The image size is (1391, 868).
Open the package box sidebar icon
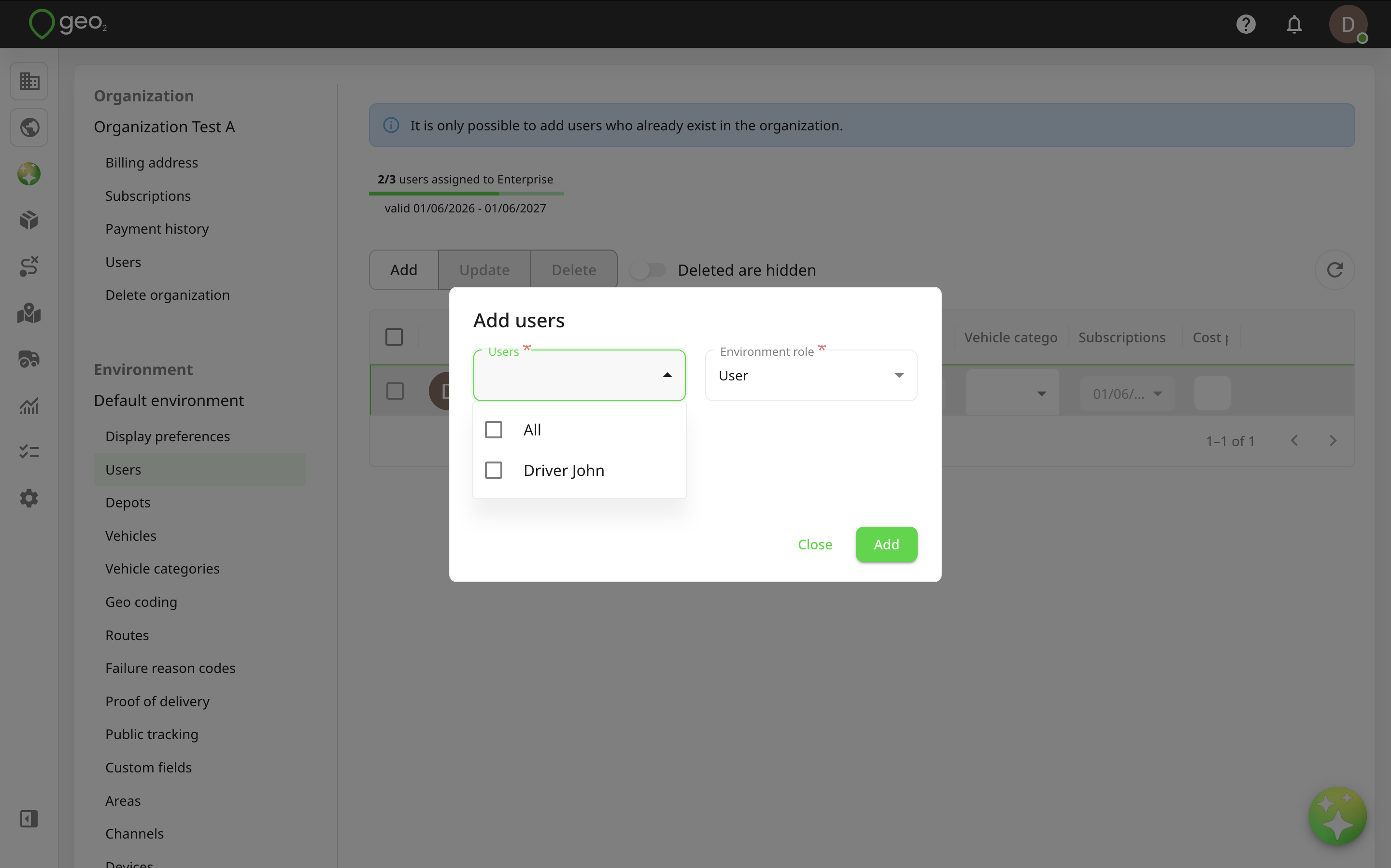28,220
